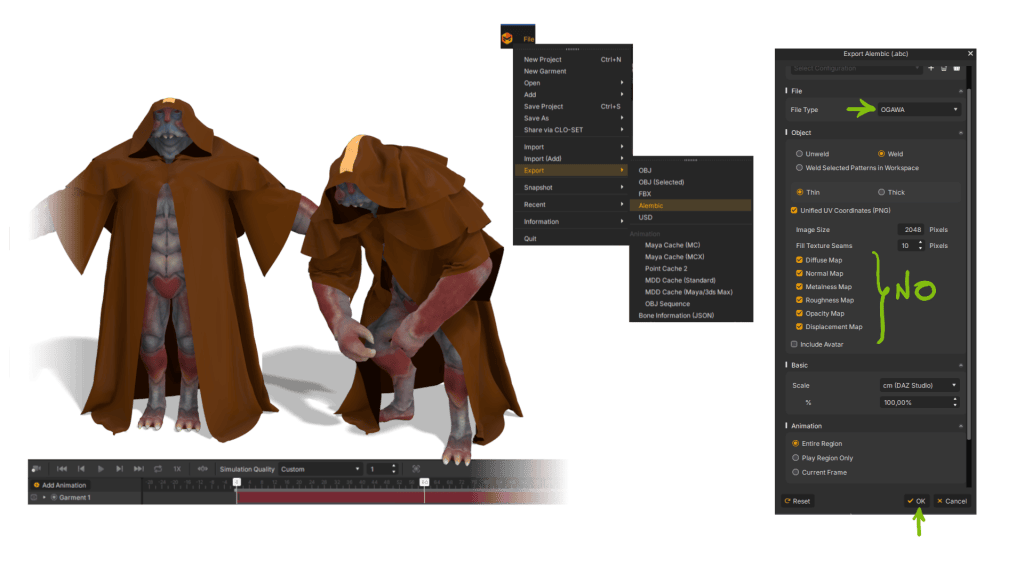
Task: Click the timeline fit width arrows icon
Action: [x=202, y=469]
